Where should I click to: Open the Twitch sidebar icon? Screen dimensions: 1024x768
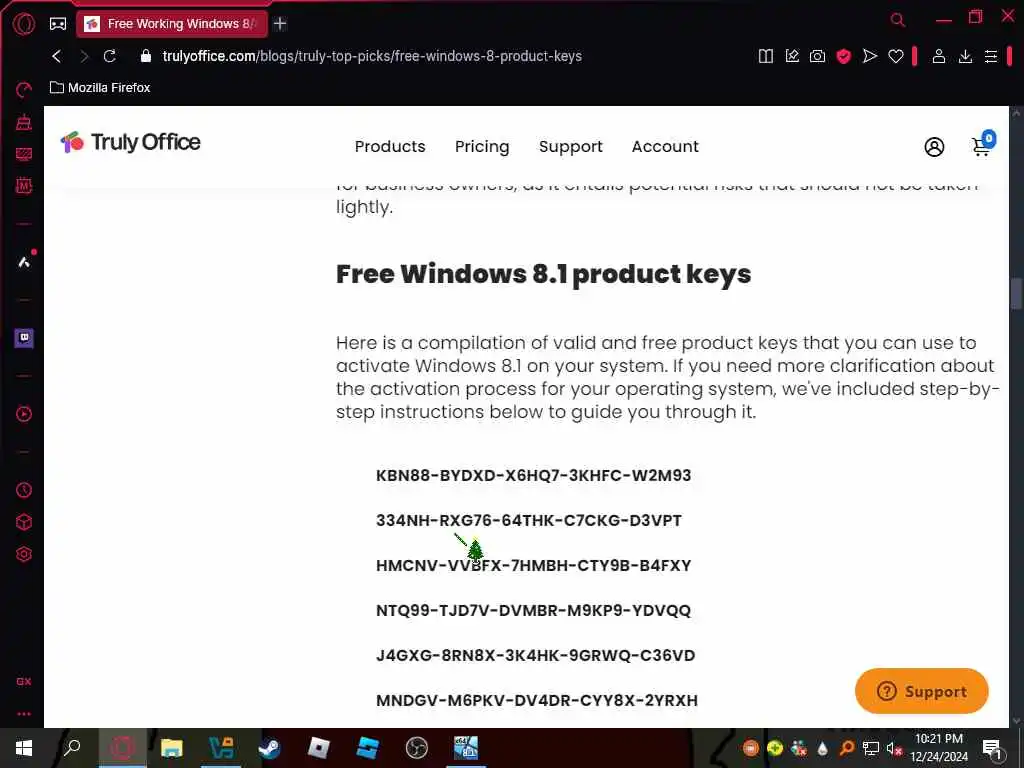(x=24, y=338)
